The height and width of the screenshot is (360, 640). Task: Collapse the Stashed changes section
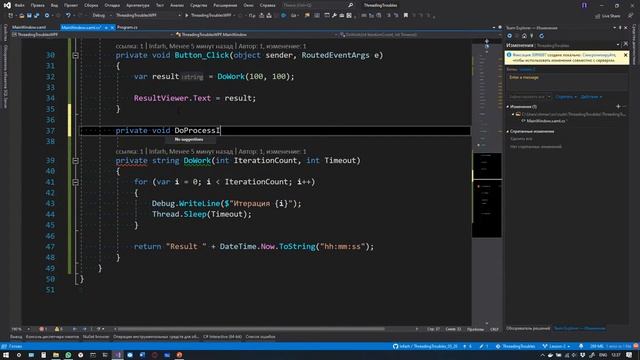click(508, 131)
